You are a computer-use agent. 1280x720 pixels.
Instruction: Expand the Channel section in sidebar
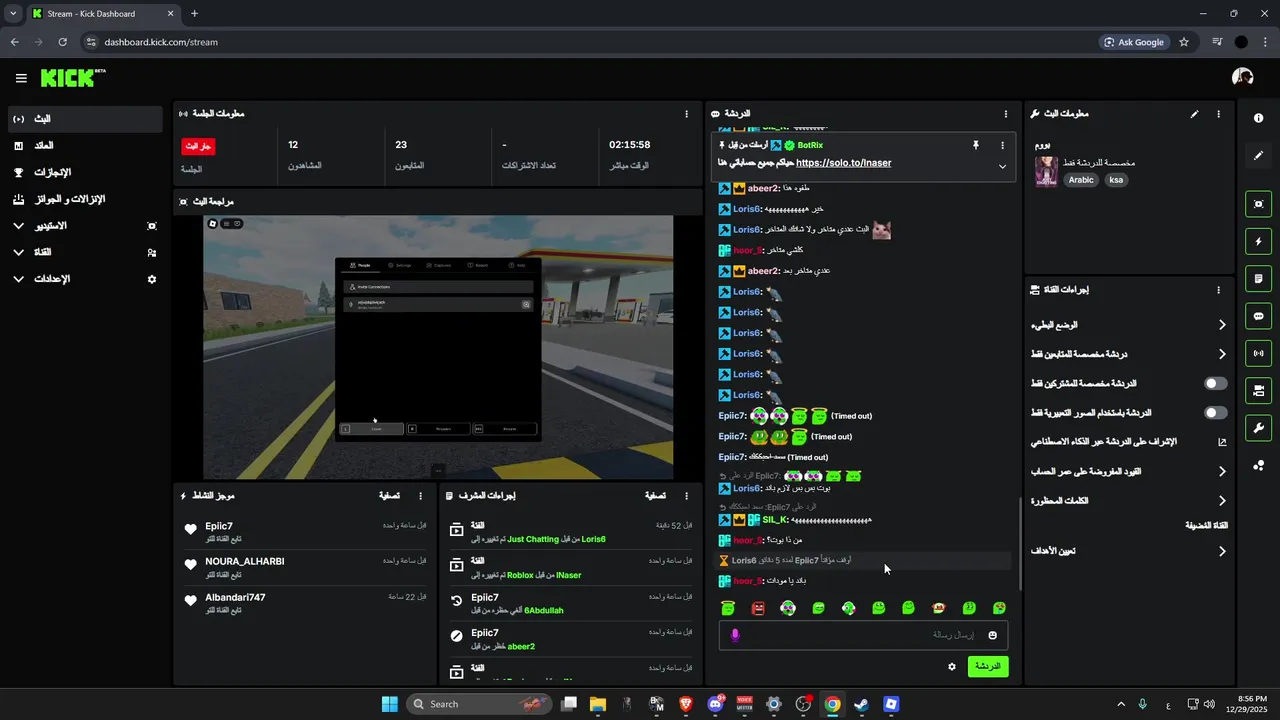tap(84, 253)
